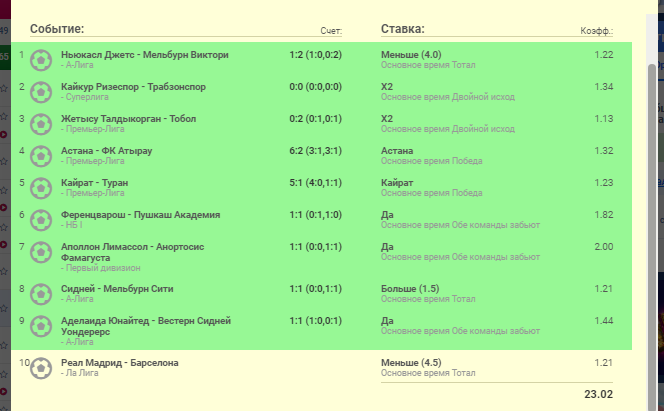Click soccer ball icon for Аполлон Лимассол match
Image resolution: width=664 pixels, height=411 pixels.
click(x=41, y=252)
